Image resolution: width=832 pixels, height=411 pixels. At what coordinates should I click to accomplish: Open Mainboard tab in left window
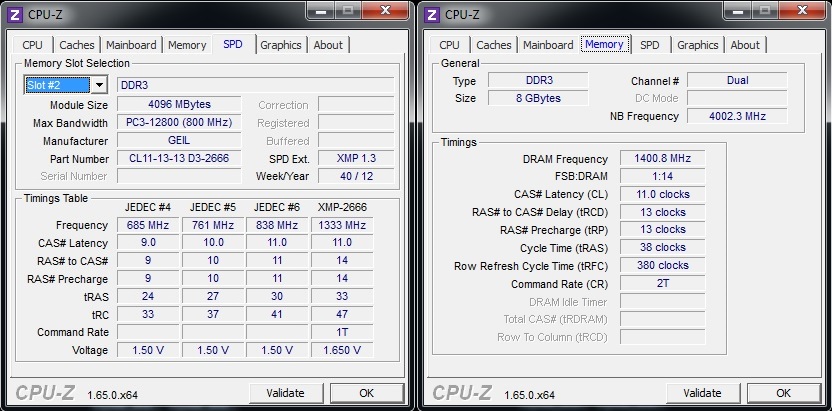click(x=131, y=45)
